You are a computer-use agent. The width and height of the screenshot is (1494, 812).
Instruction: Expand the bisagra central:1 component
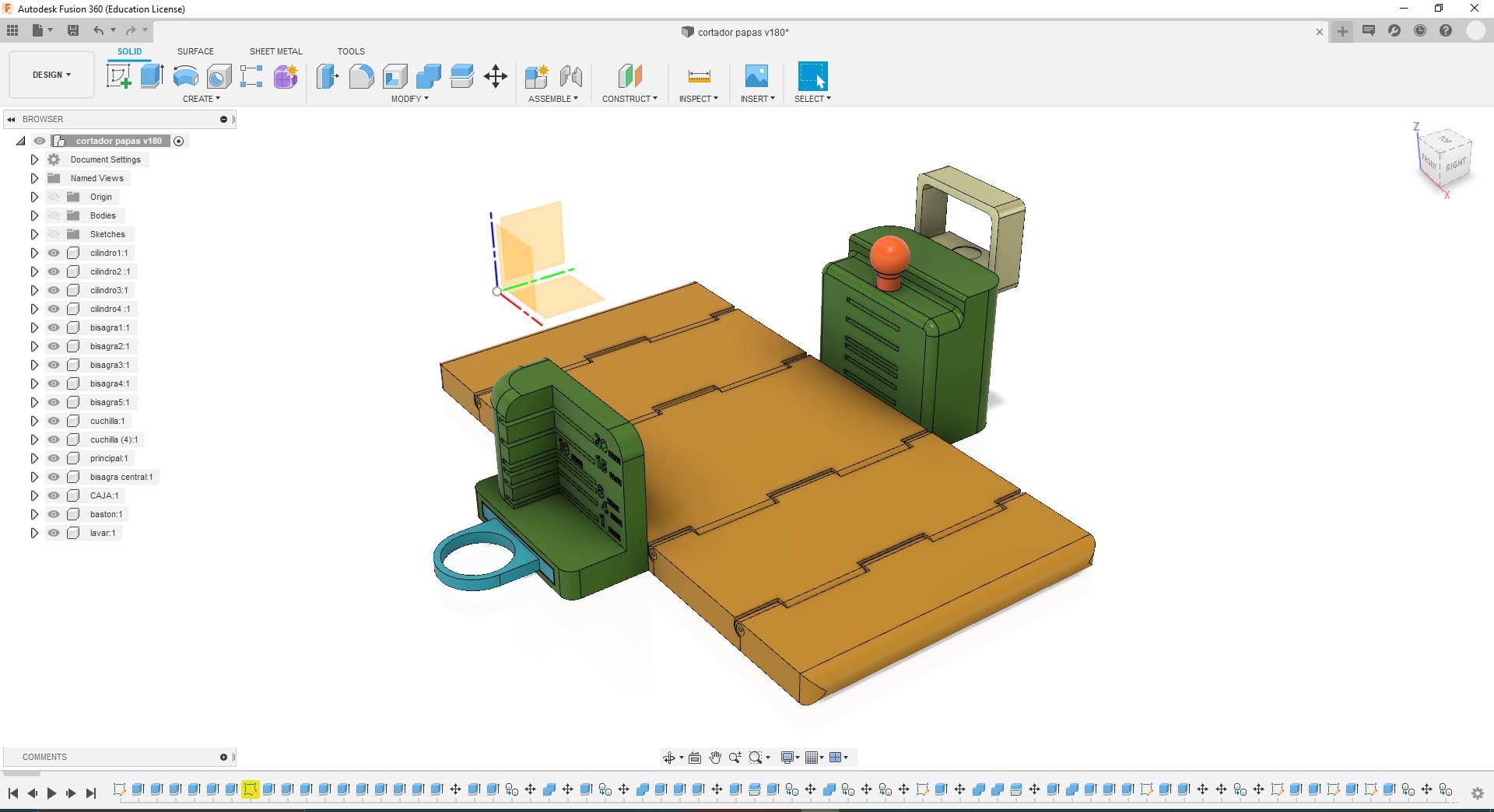pyautogui.click(x=34, y=477)
